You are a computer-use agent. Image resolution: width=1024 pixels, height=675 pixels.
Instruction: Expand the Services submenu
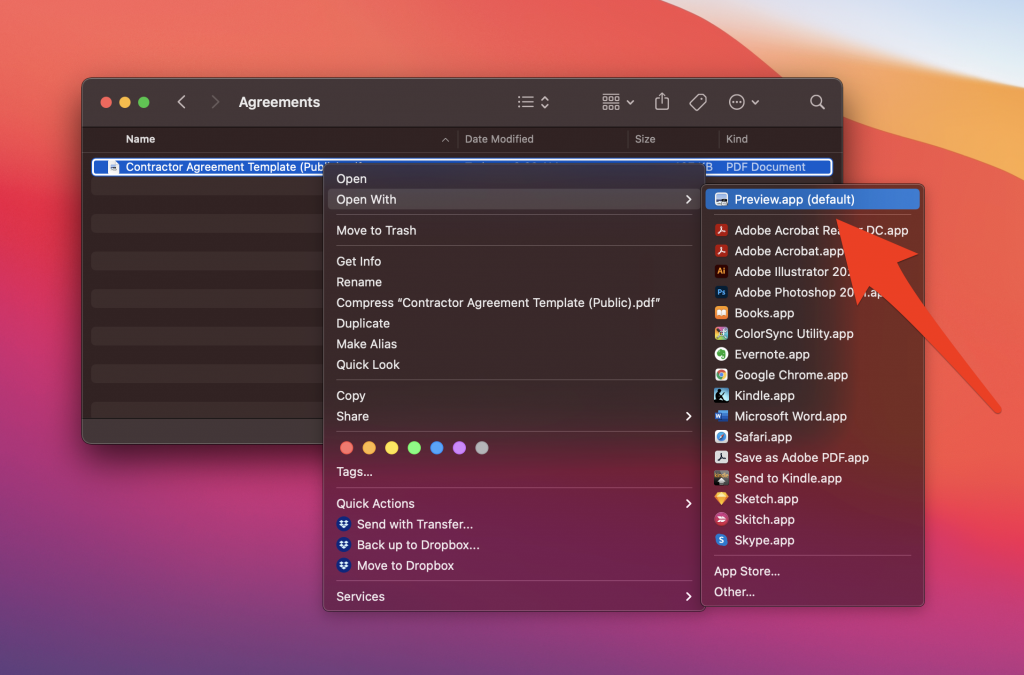coord(514,597)
